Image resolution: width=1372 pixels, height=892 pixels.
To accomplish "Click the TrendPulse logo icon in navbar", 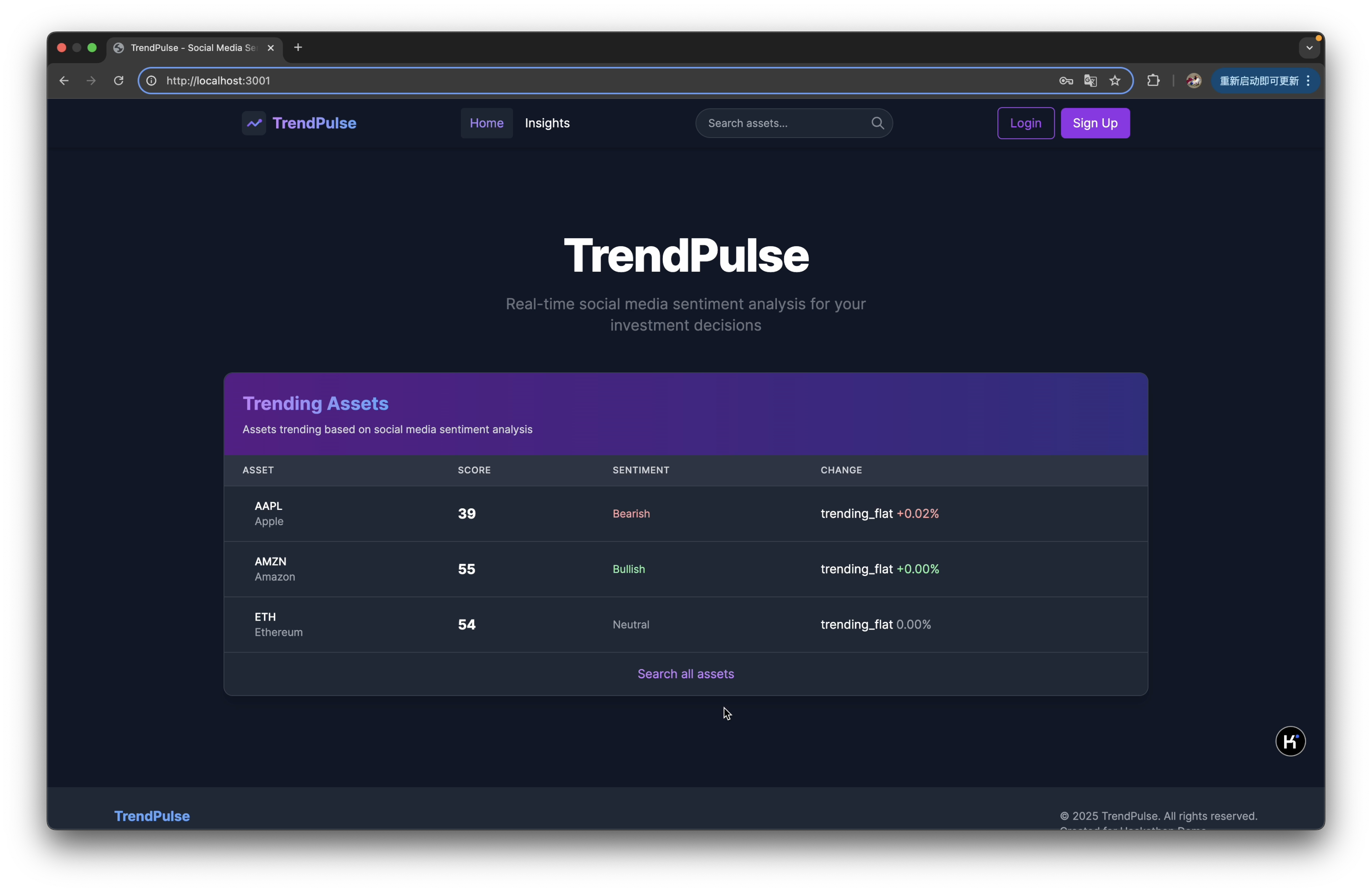I will click(x=254, y=123).
